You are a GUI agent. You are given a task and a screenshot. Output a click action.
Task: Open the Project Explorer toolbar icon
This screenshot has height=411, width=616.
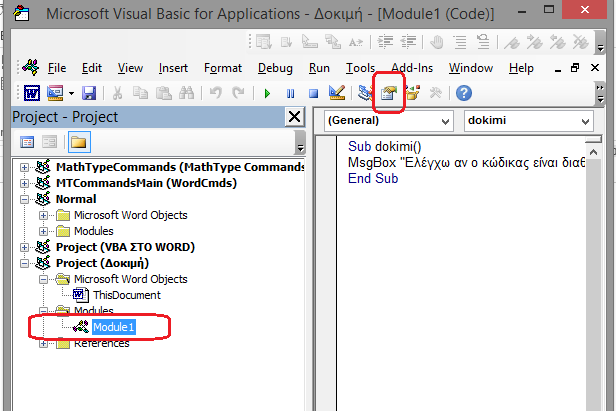pyautogui.click(x=365, y=94)
